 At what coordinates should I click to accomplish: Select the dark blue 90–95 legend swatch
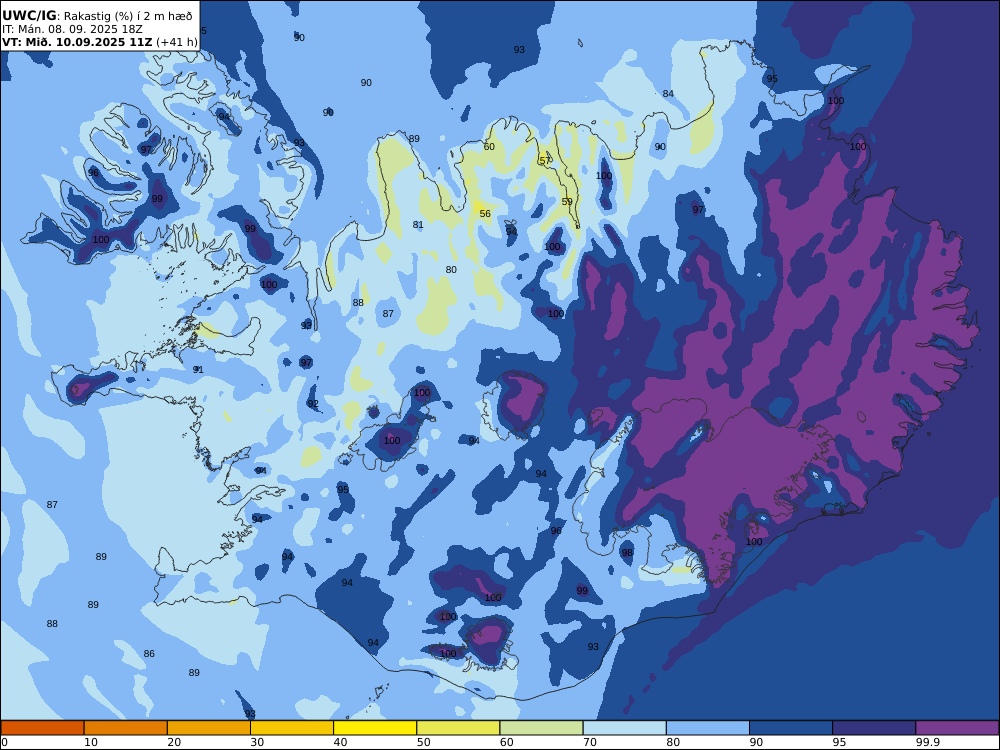click(791, 728)
